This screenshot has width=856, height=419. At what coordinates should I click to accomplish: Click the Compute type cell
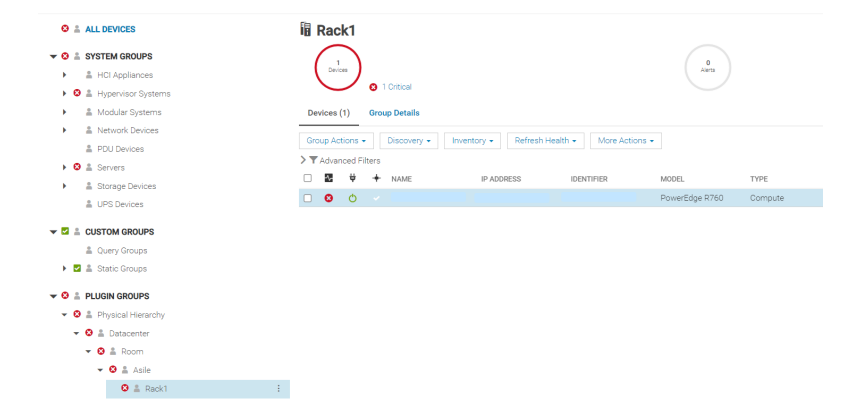[x=767, y=198]
